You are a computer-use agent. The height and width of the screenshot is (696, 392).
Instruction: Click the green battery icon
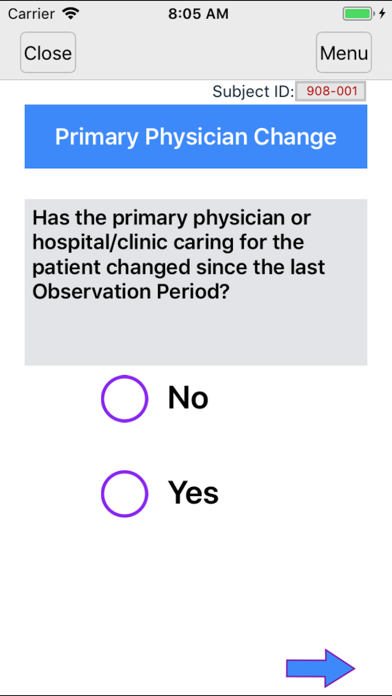[357, 14]
